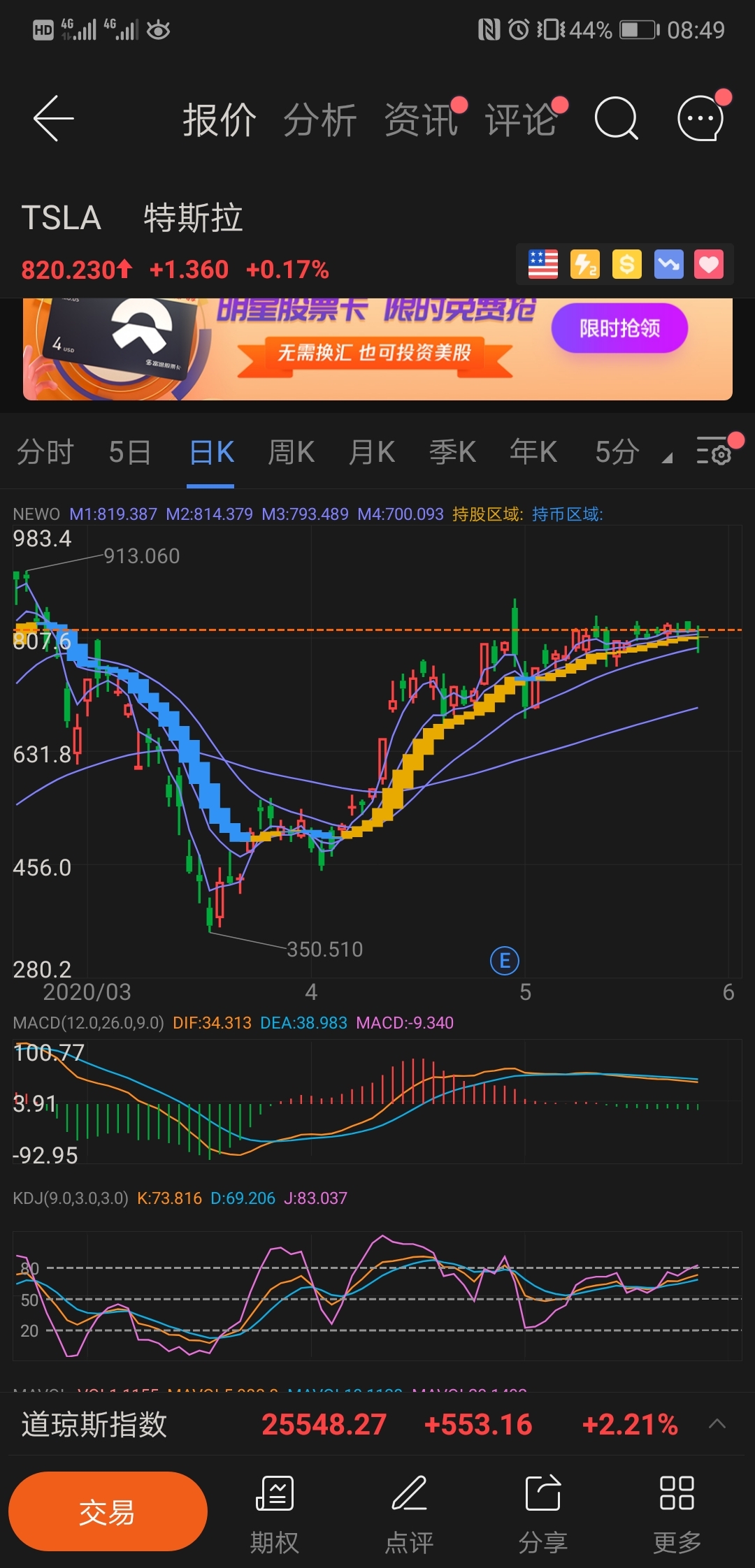Tap the 限时抢领 promo button

(619, 328)
